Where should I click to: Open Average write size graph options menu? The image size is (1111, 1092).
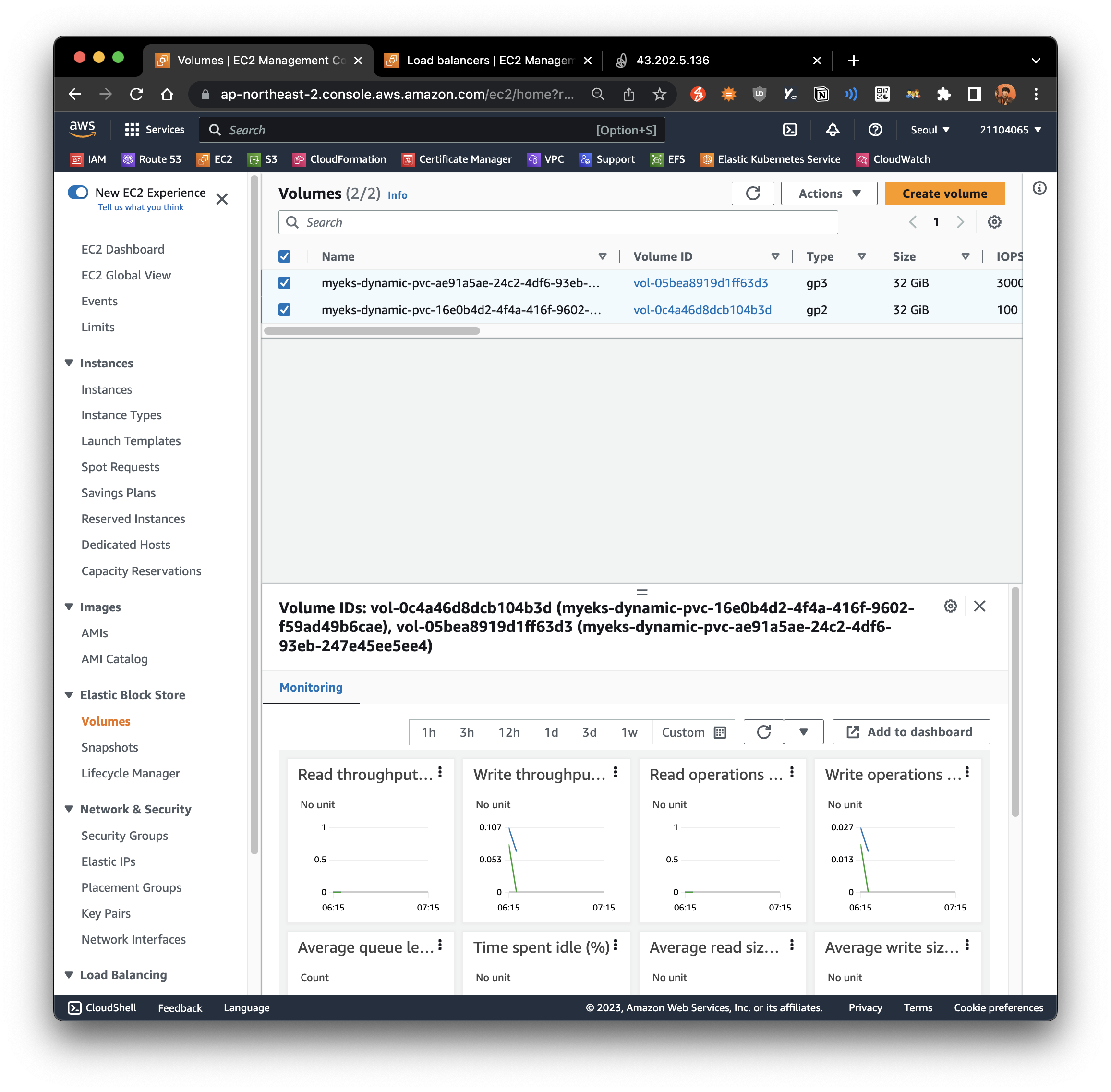point(967,945)
